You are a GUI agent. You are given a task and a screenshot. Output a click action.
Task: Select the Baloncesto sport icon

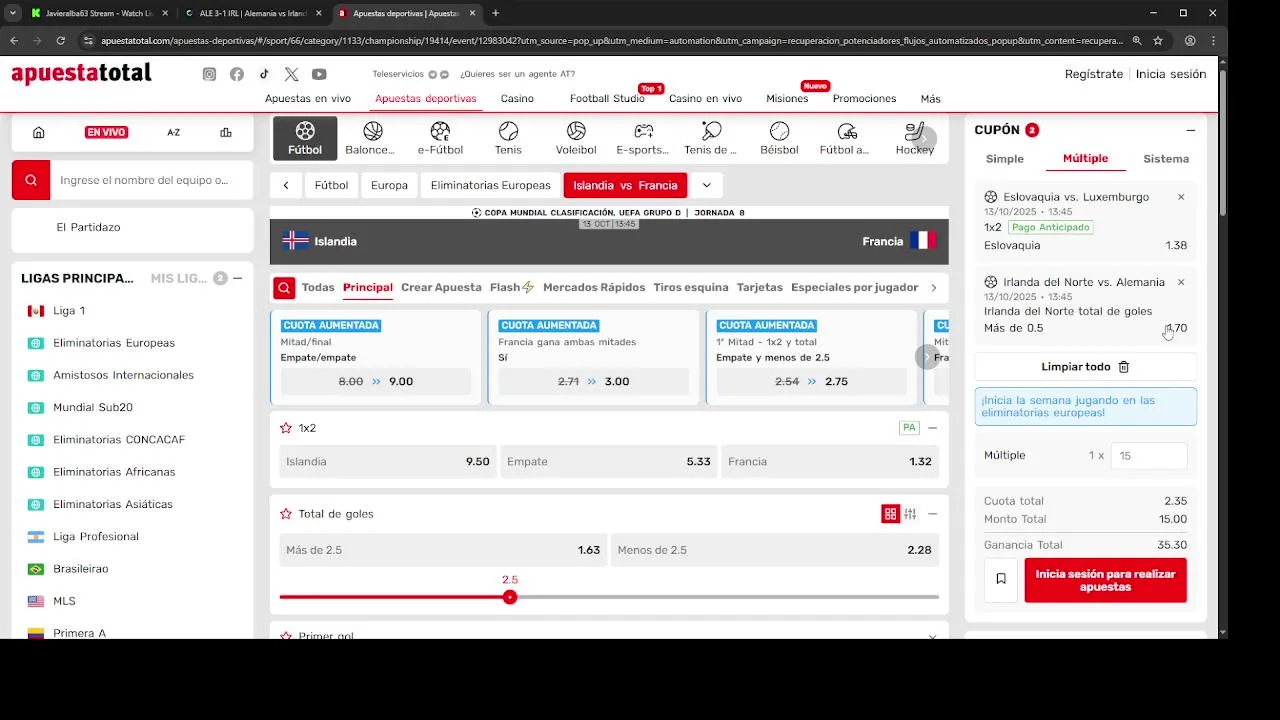(373, 138)
